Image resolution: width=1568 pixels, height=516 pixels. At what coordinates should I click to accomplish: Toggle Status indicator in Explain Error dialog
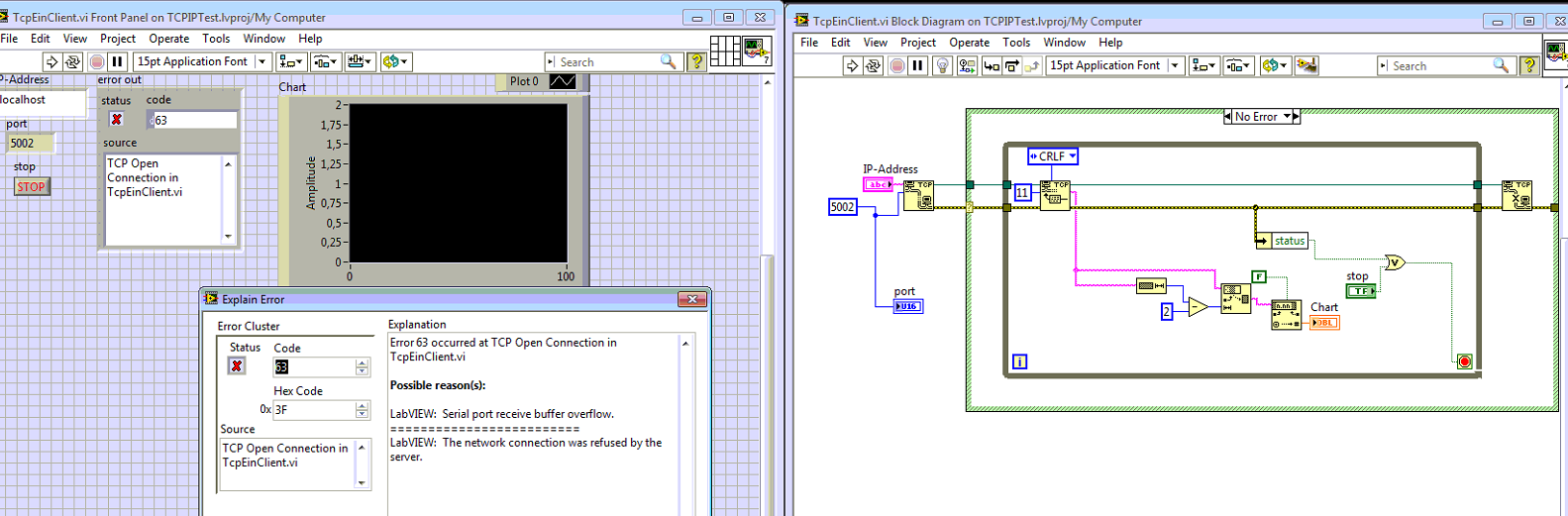[x=237, y=366]
